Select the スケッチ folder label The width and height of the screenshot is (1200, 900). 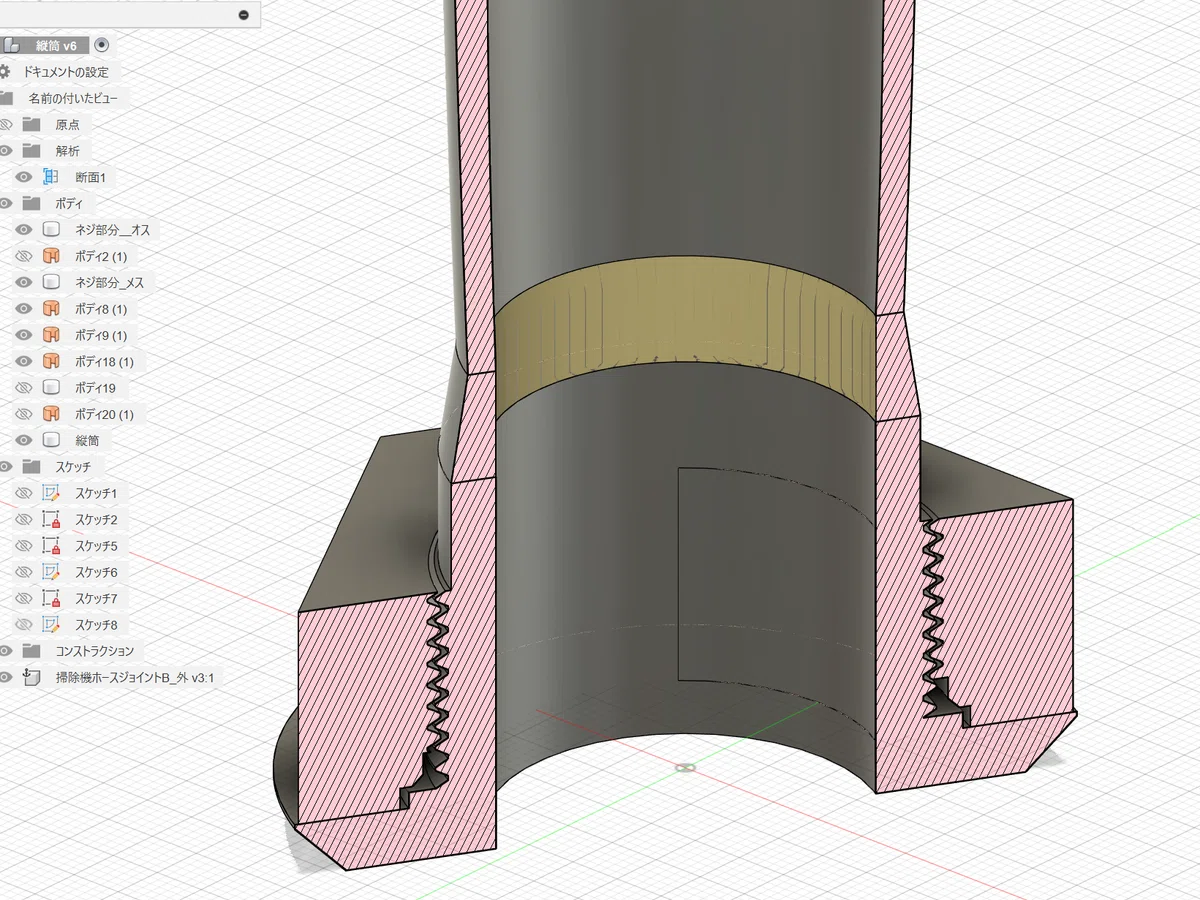click(x=73, y=466)
